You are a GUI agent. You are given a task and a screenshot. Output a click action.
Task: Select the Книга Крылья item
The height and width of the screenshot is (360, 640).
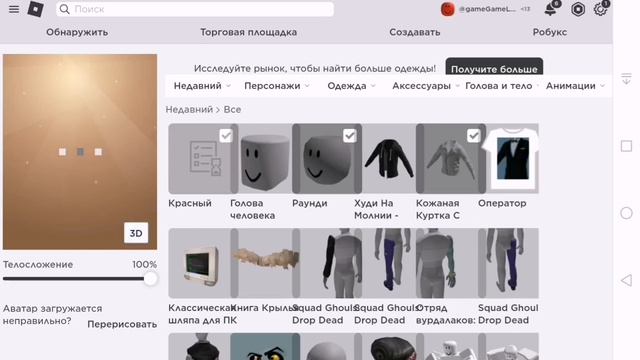point(265,263)
